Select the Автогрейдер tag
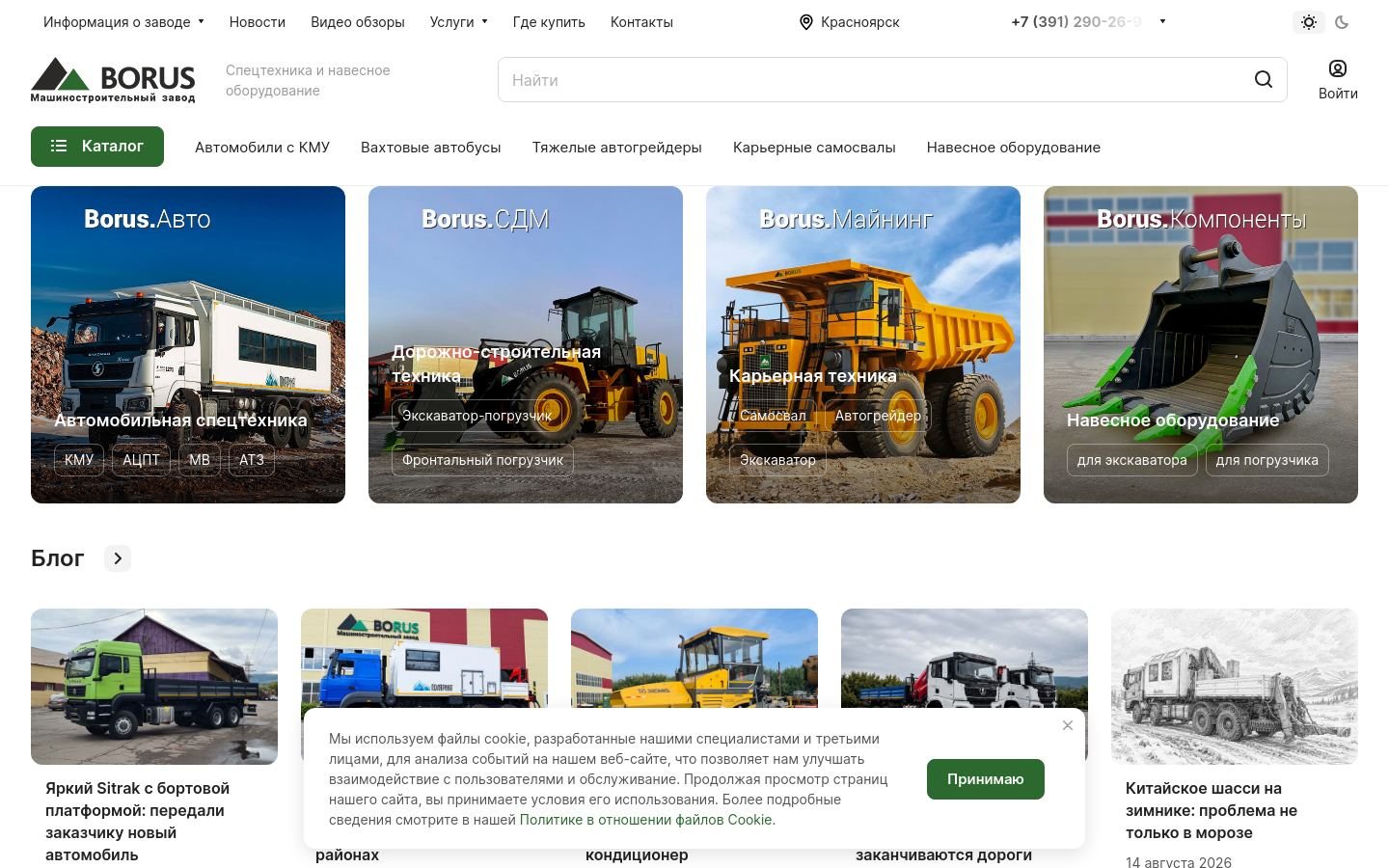The image size is (1389, 868). click(878, 416)
